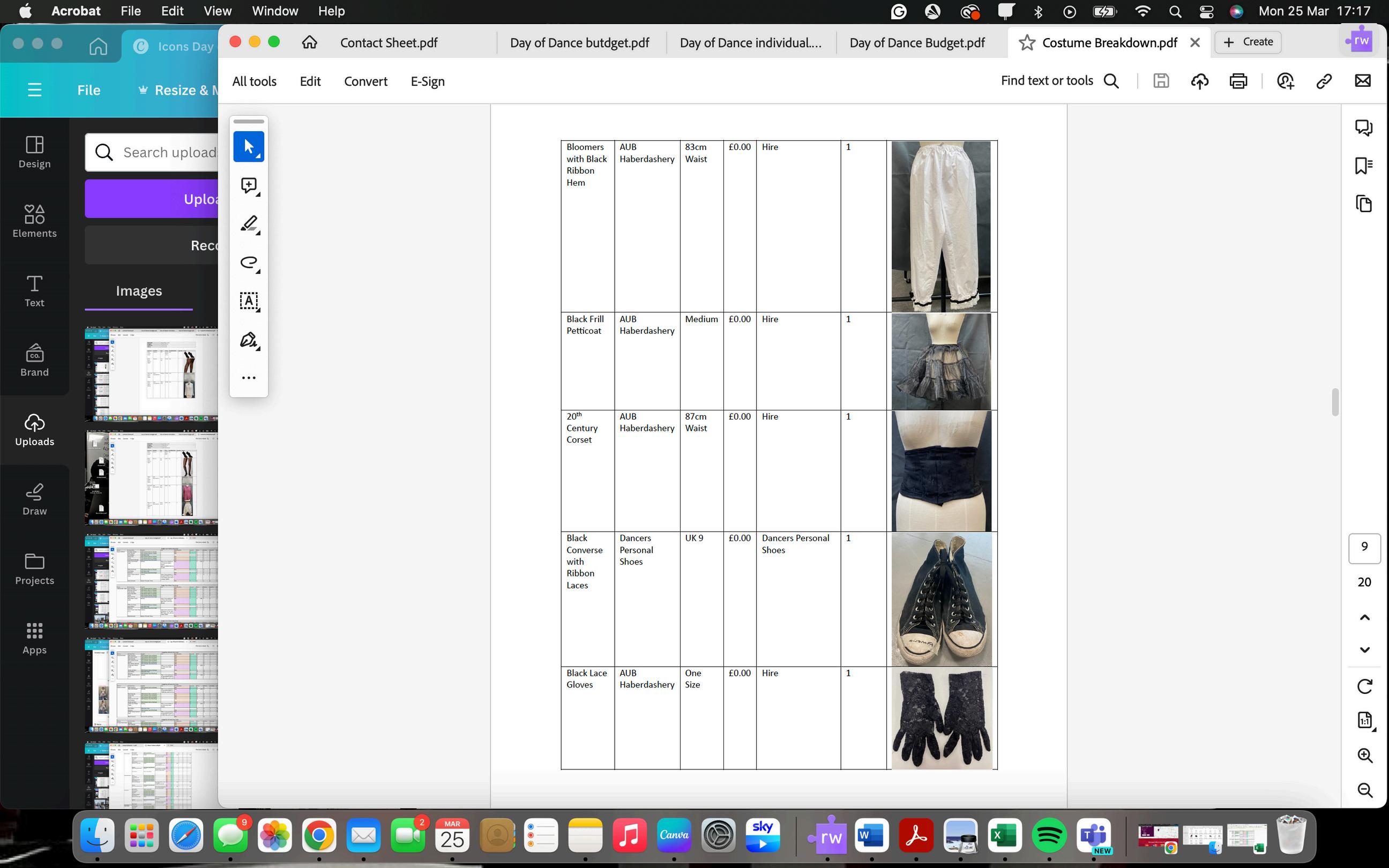Click the print icon in the toolbar
1389x868 pixels.
(1238, 81)
